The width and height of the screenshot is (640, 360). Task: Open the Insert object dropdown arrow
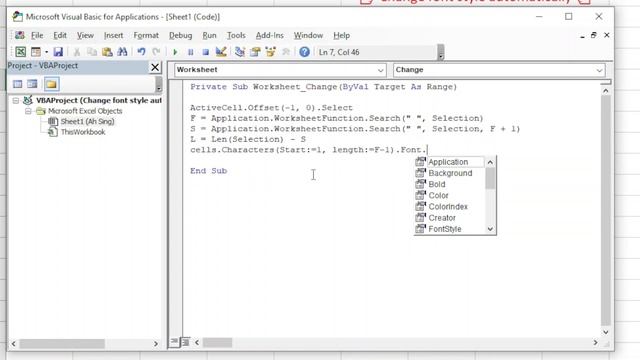tap(47, 52)
